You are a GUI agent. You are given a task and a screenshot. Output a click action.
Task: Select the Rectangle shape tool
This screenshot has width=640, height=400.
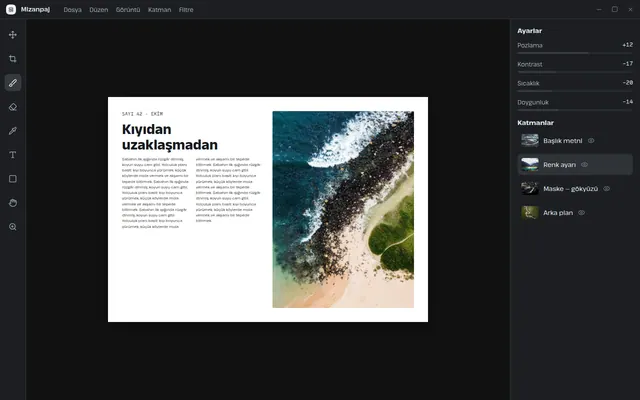[x=13, y=179]
